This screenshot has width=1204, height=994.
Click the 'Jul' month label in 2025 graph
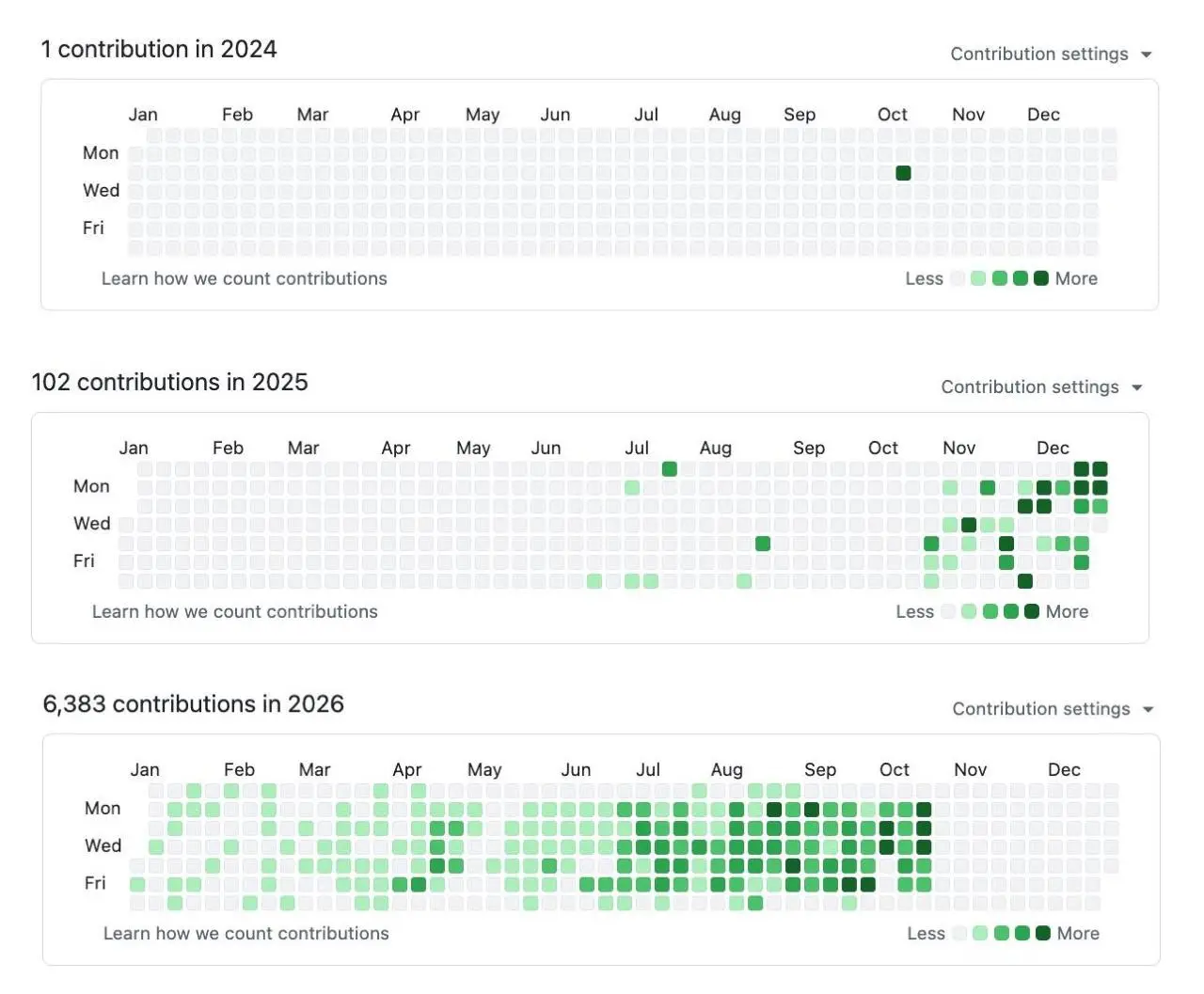tap(637, 448)
